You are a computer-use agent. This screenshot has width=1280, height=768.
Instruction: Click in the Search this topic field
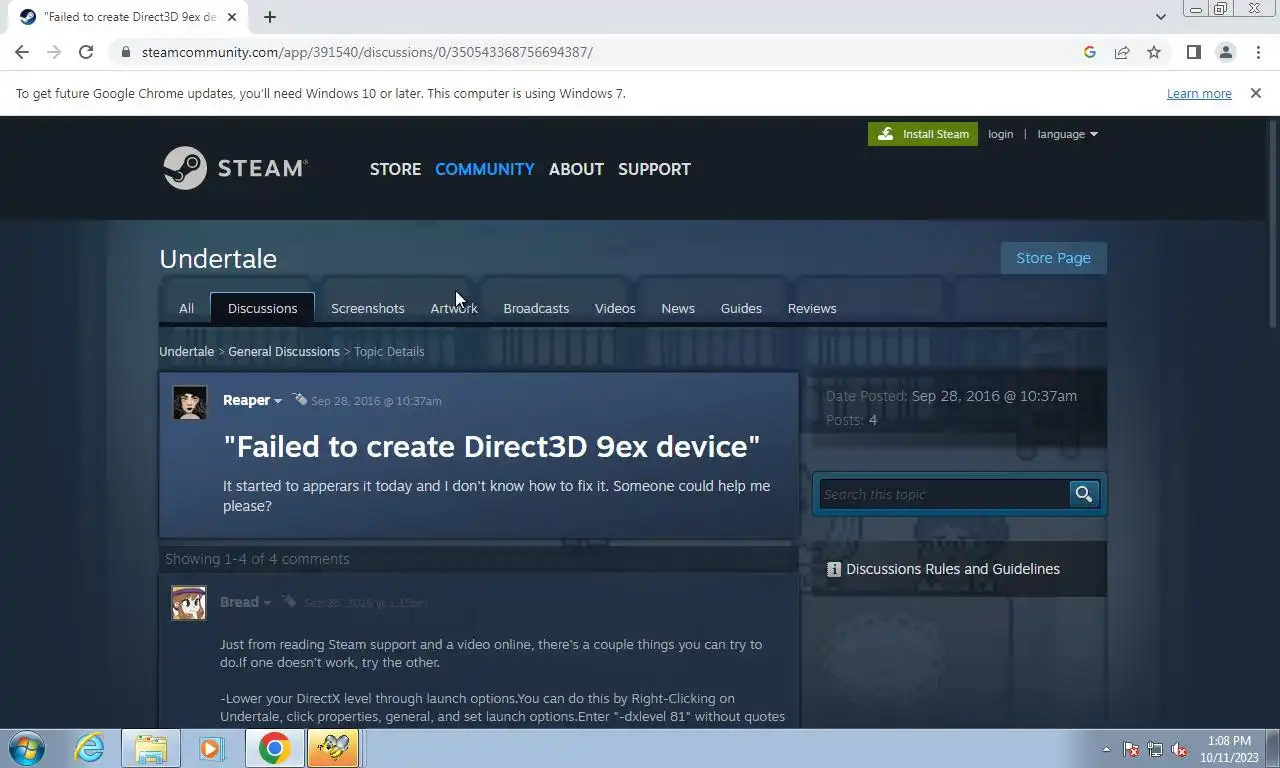(944, 494)
